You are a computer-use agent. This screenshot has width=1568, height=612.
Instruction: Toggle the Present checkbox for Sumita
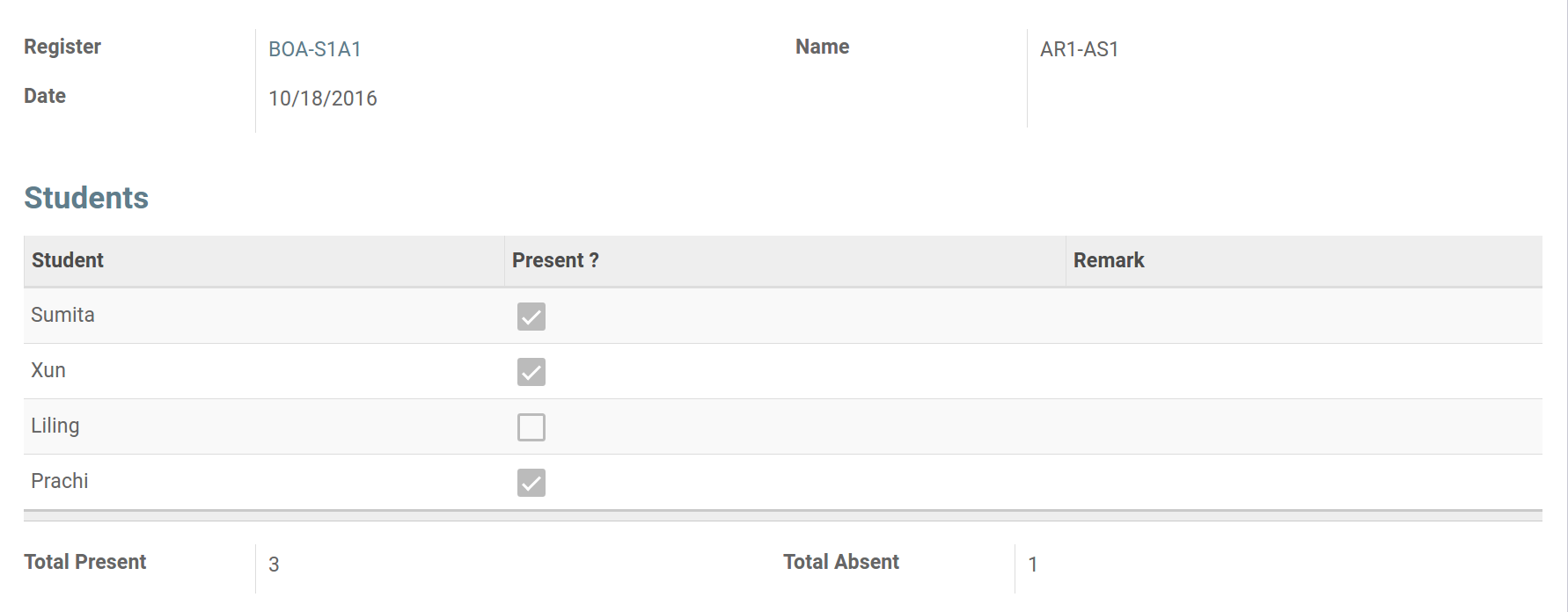pyautogui.click(x=531, y=317)
